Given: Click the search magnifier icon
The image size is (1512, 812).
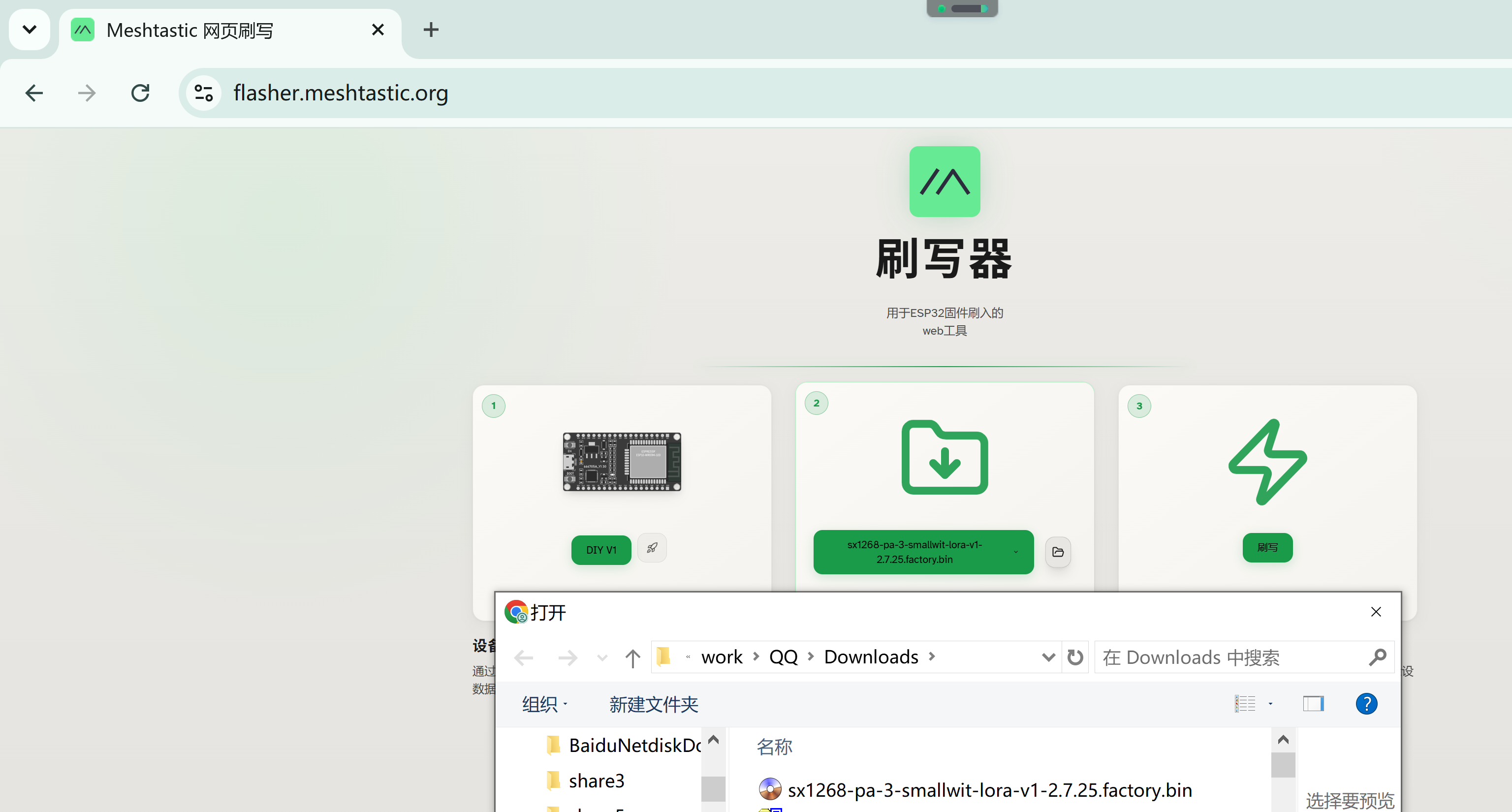Looking at the screenshot, I should (1377, 657).
